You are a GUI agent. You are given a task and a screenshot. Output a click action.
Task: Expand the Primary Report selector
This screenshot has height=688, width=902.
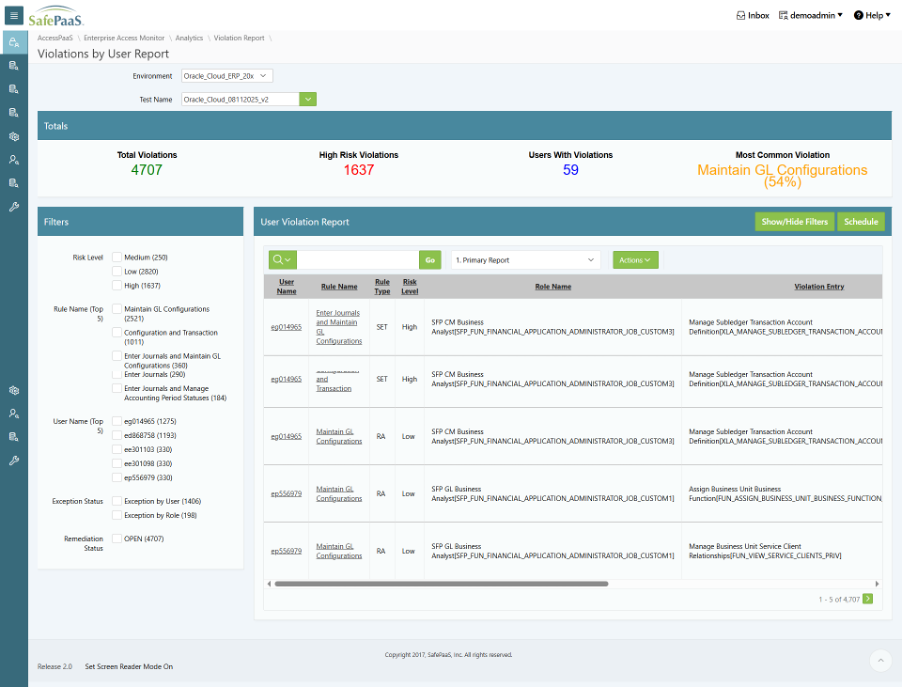[x=525, y=260]
